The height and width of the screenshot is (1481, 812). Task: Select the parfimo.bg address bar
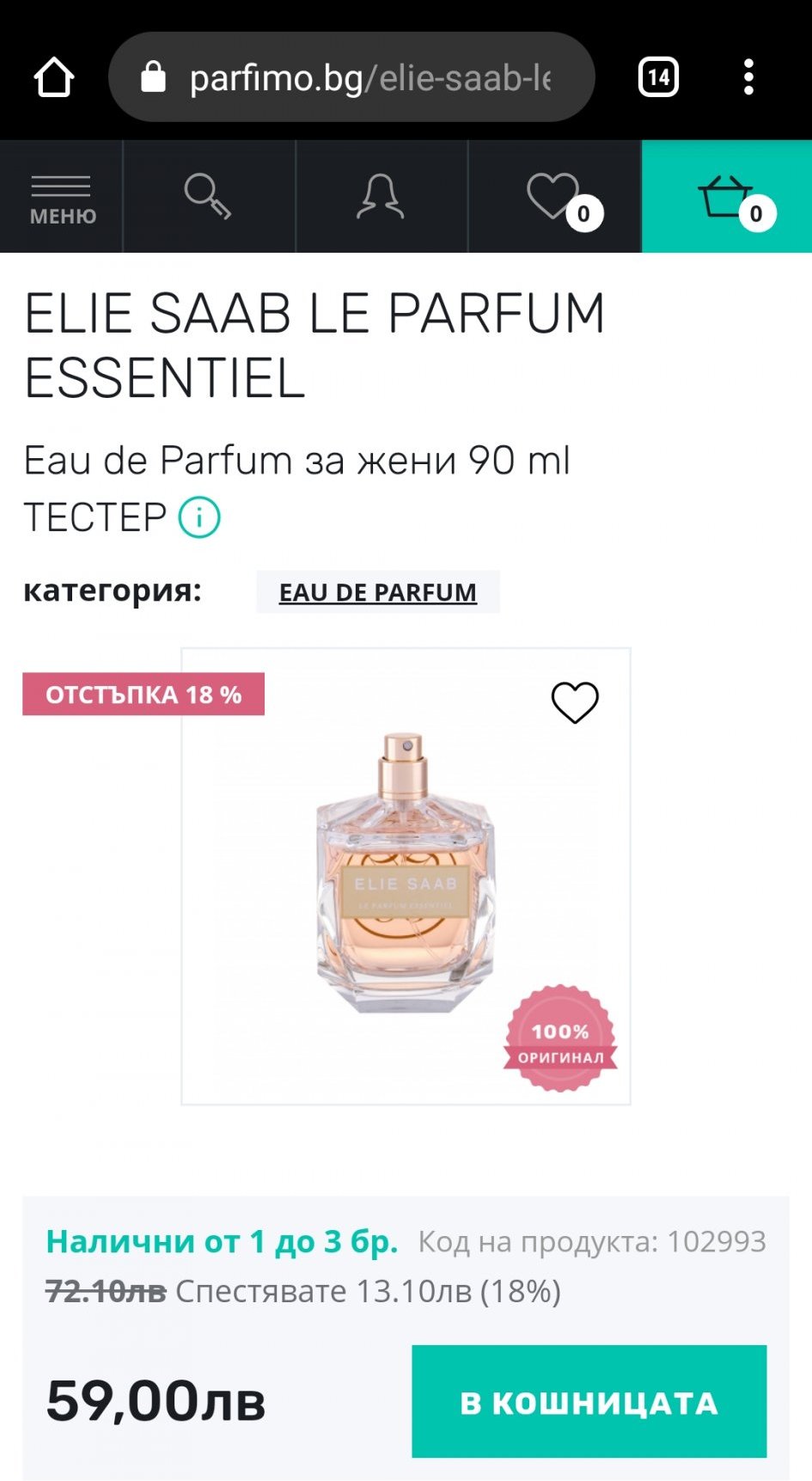(x=351, y=77)
